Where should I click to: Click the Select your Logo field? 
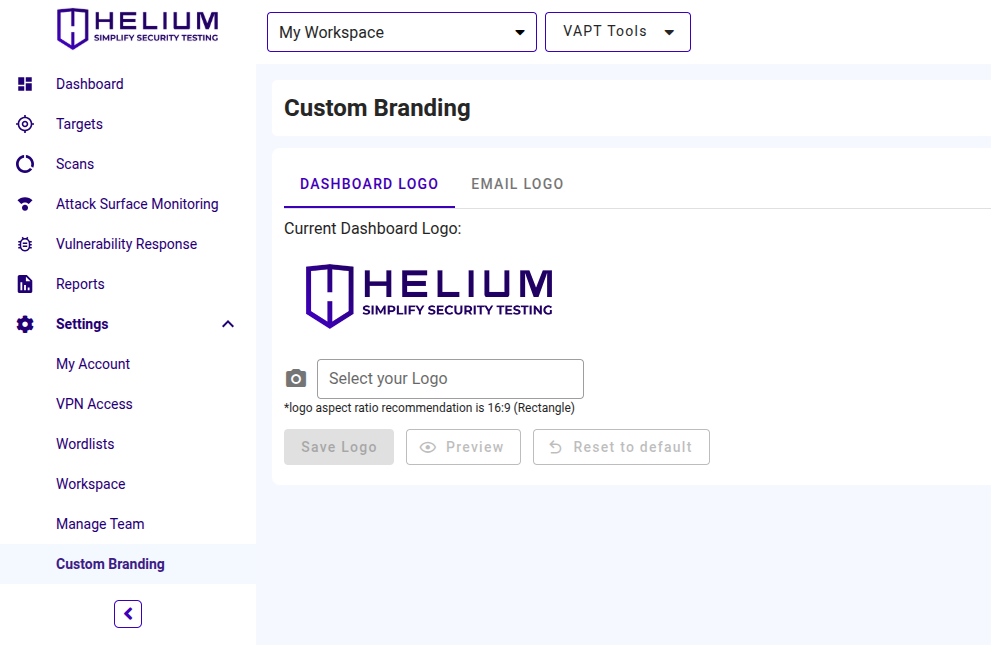tap(450, 379)
